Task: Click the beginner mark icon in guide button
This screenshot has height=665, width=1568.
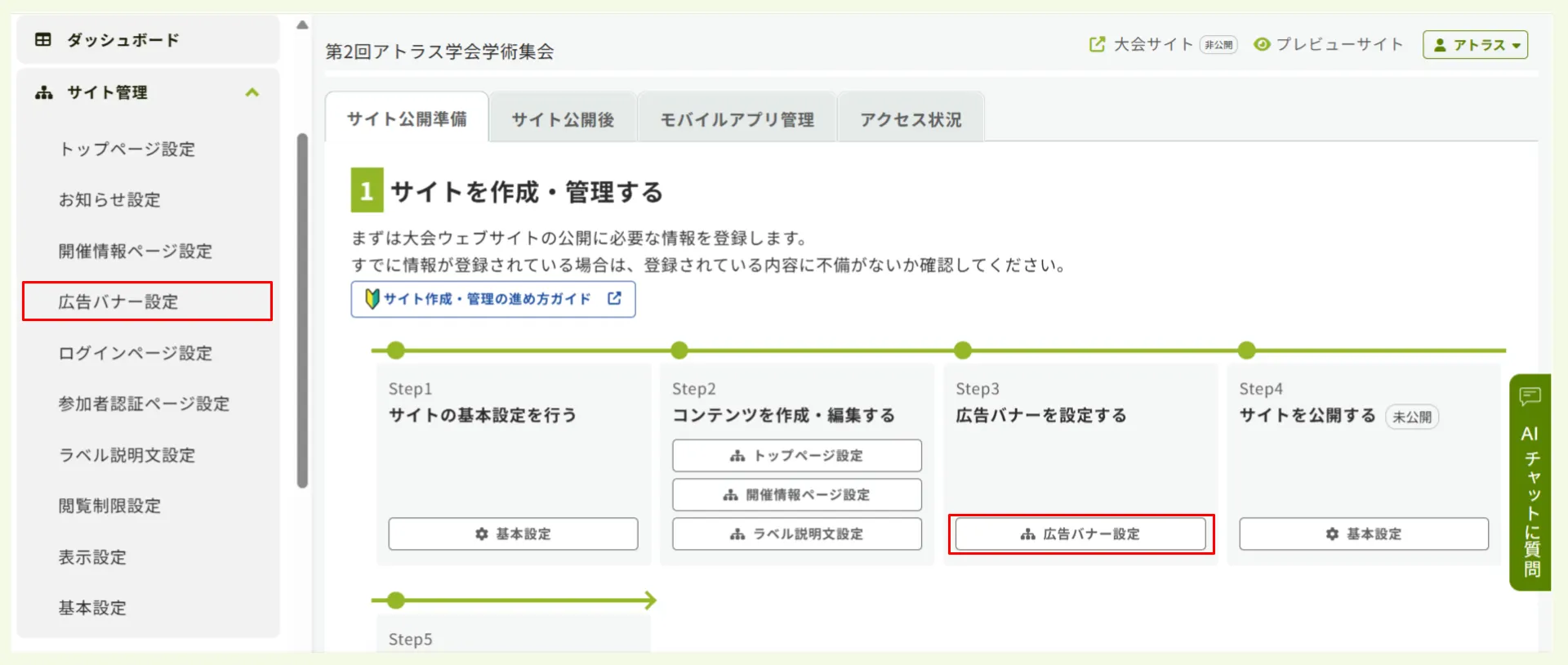Action: click(372, 299)
